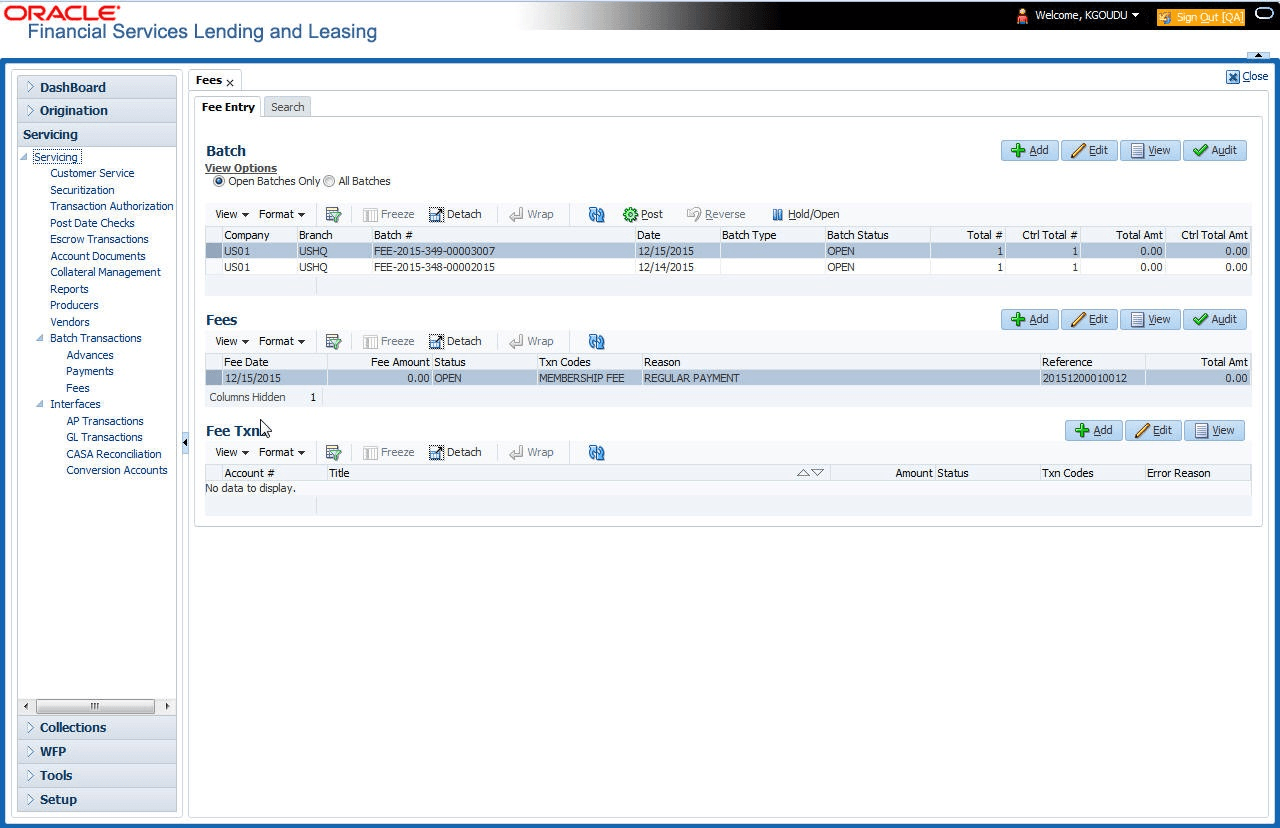Image resolution: width=1280 pixels, height=828 pixels.
Task: Click the navigation pane horizontal scrollbar
Action: (x=96, y=705)
